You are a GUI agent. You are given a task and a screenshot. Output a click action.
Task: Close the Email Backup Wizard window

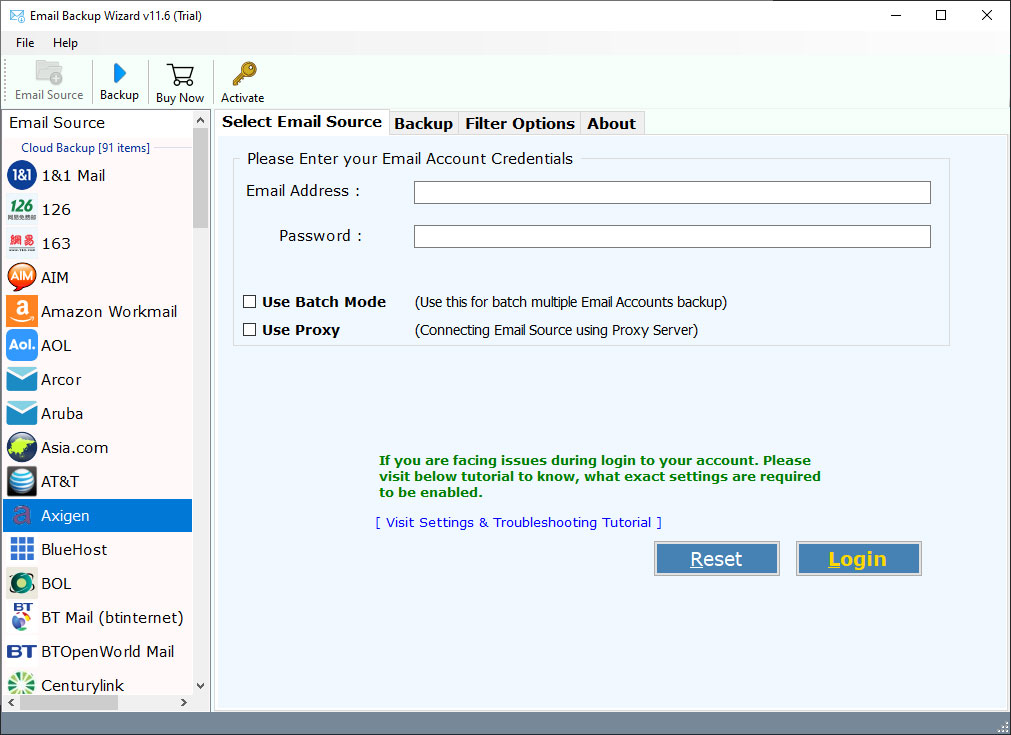986,15
